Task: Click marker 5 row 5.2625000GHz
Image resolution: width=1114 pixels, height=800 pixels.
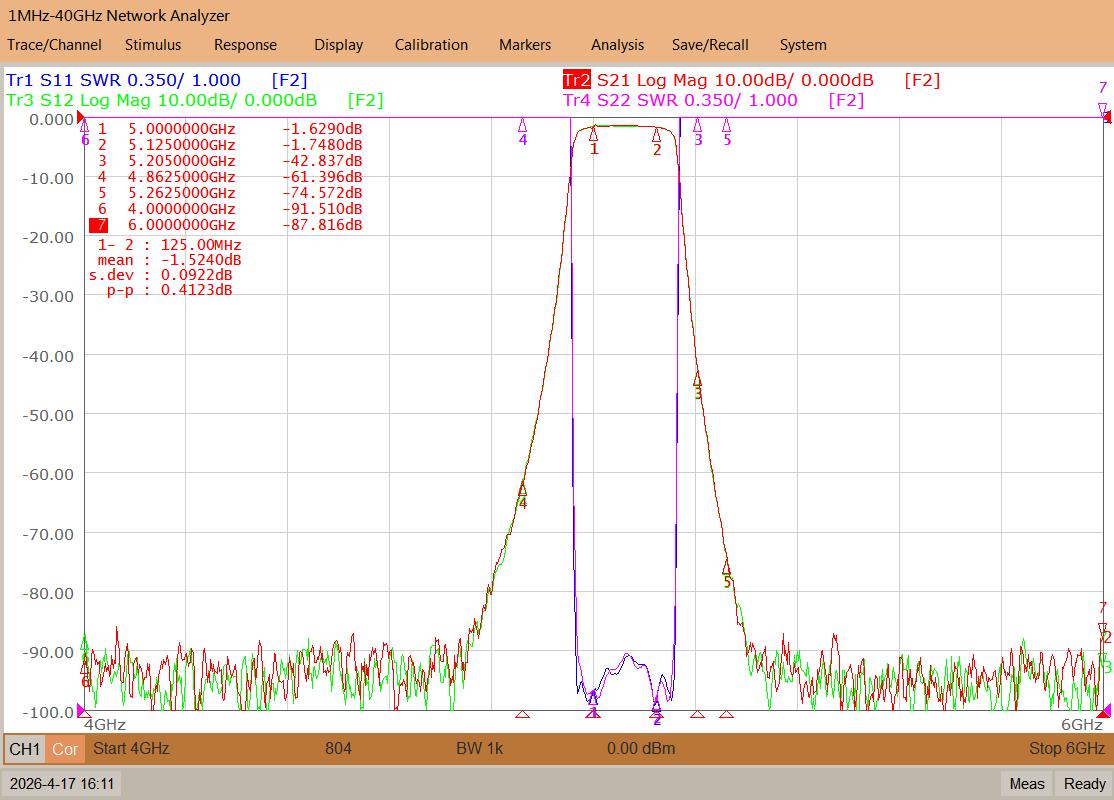Action: (x=229, y=193)
